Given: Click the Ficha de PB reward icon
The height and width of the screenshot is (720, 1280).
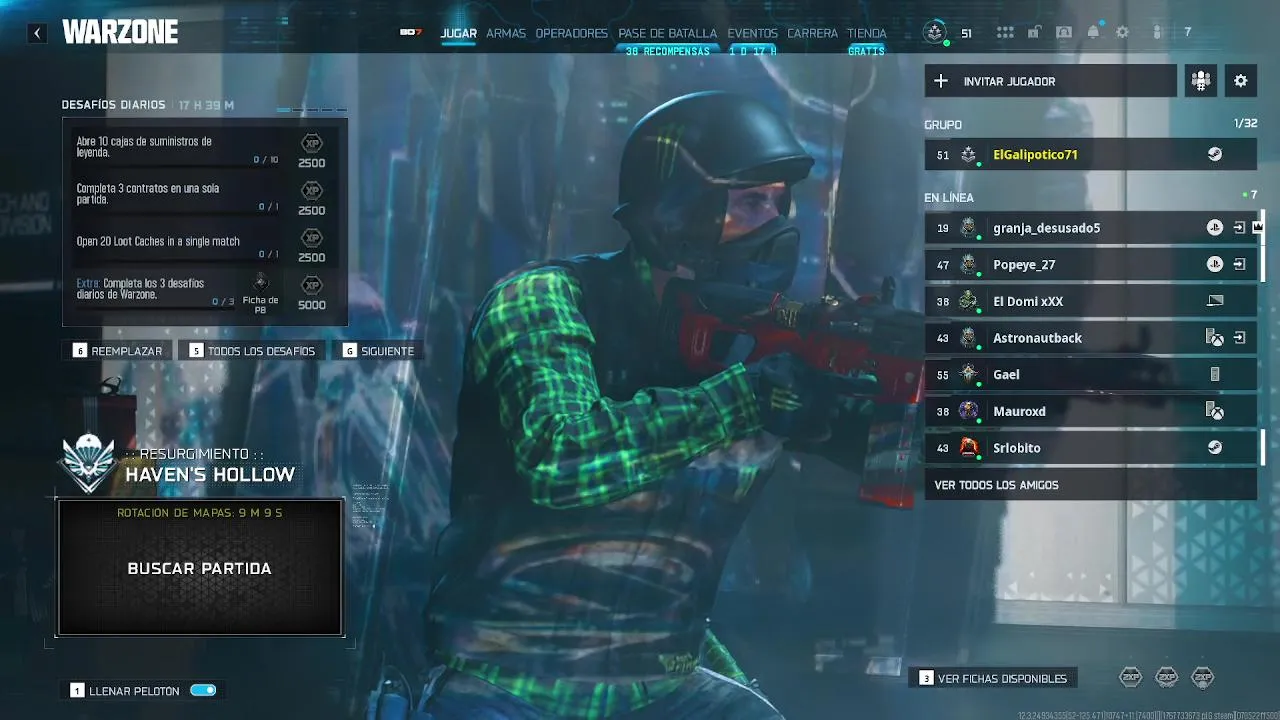Looking at the screenshot, I should (x=260, y=283).
